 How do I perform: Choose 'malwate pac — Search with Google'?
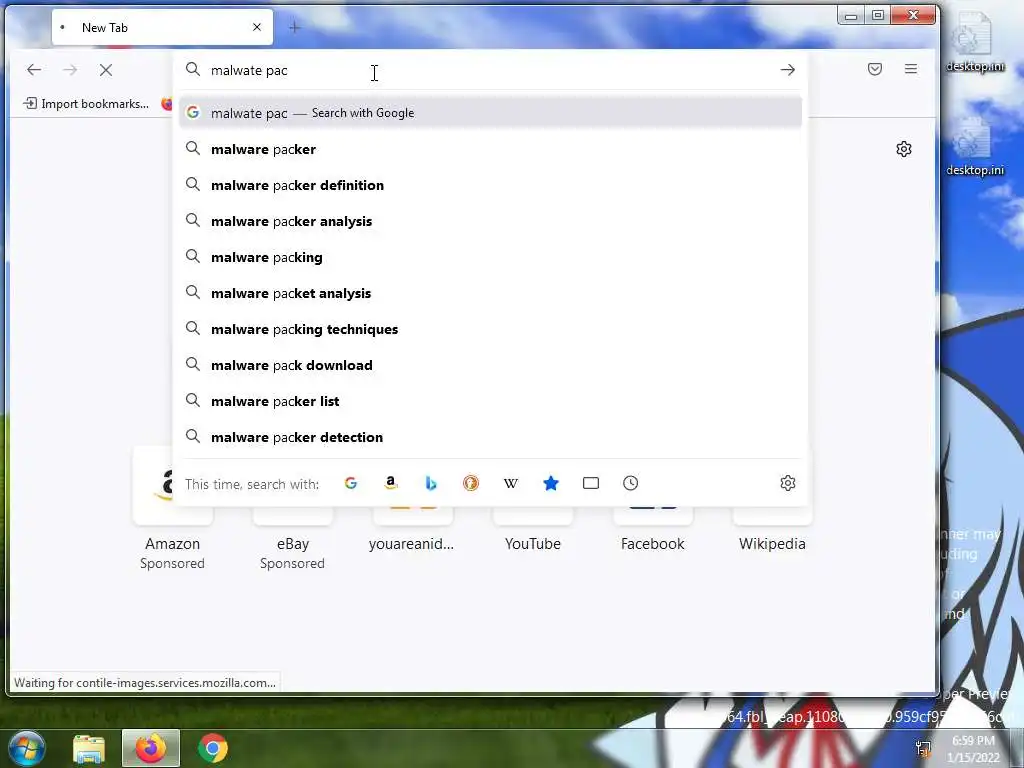pos(490,113)
